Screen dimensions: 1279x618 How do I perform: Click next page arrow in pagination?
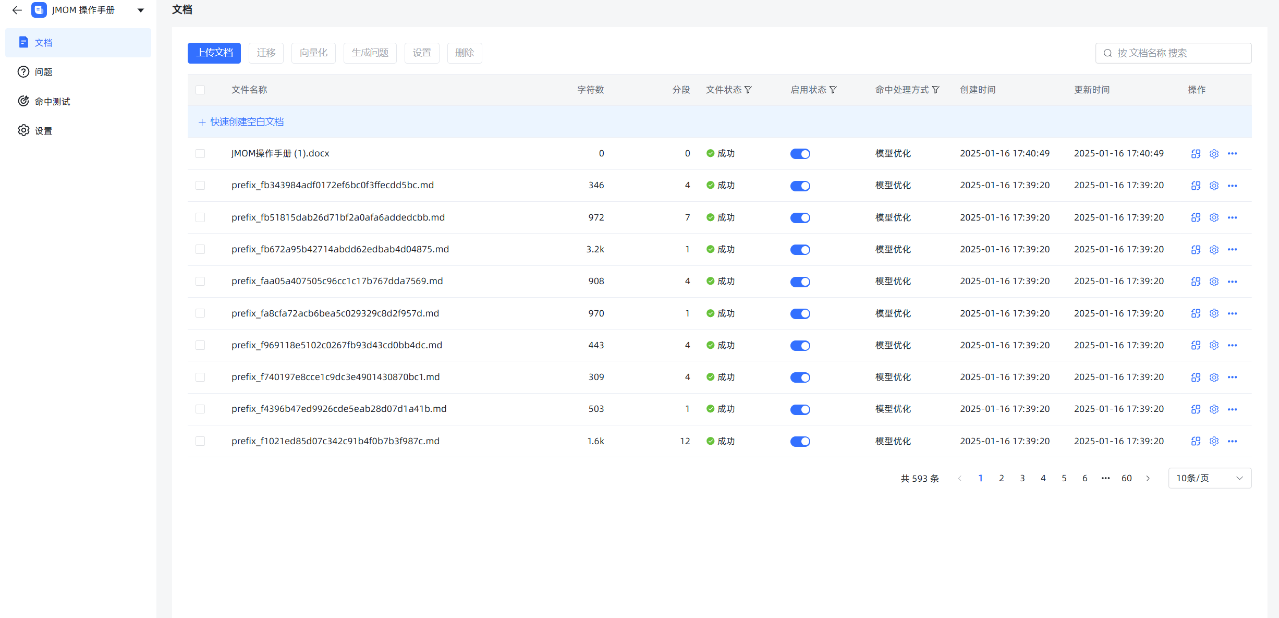pyautogui.click(x=1147, y=479)
